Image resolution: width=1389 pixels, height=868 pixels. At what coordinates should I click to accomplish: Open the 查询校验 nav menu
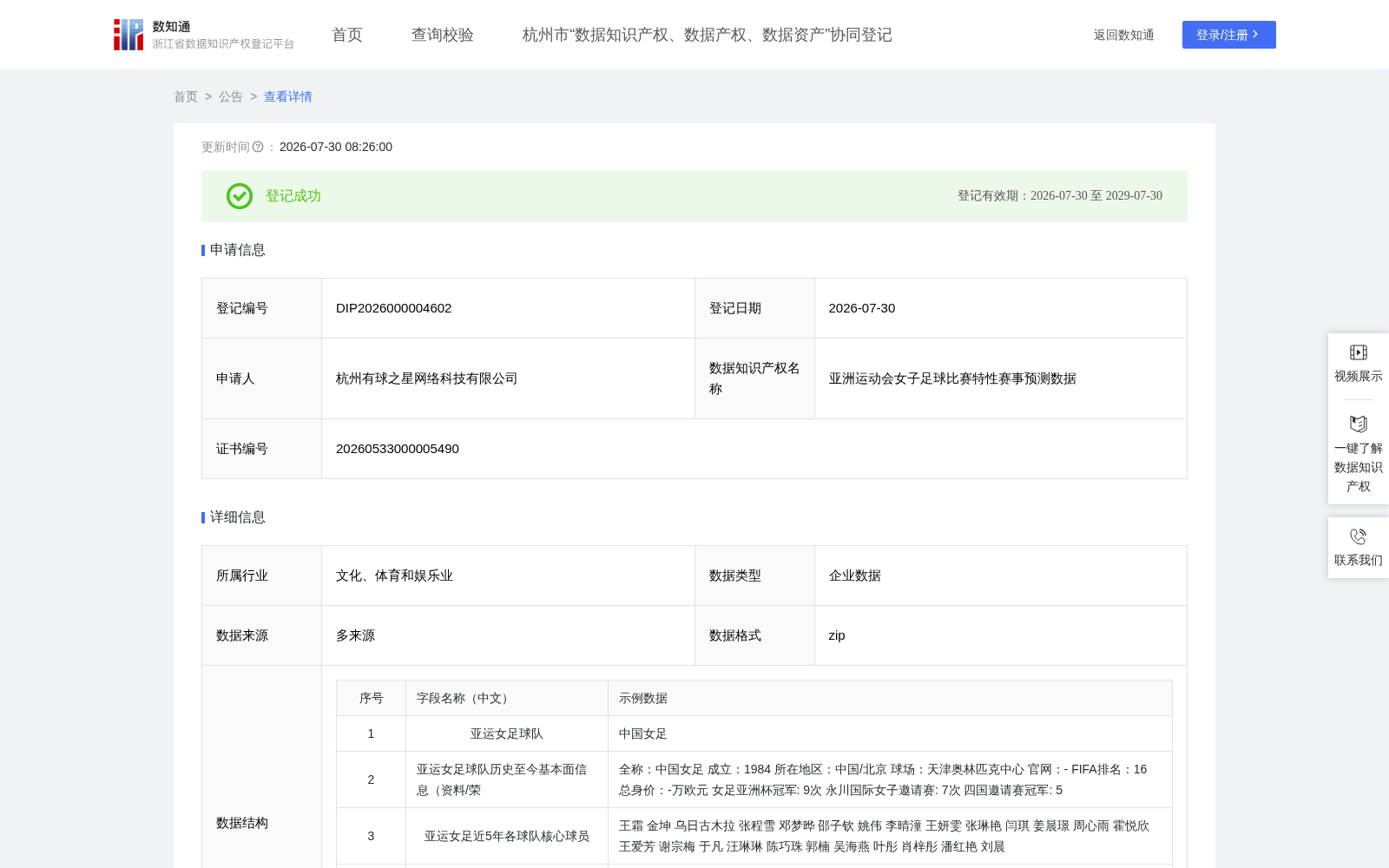[443, 35]
